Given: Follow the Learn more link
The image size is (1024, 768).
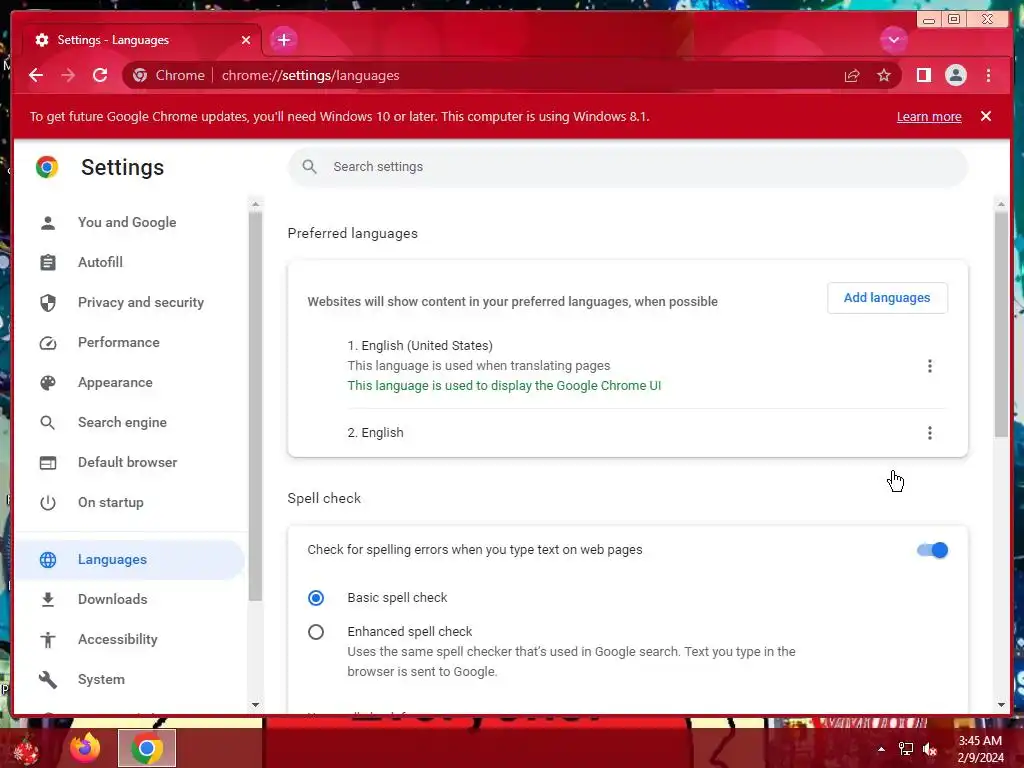Looking at the screenshot, I should click(x=929, y=117).
